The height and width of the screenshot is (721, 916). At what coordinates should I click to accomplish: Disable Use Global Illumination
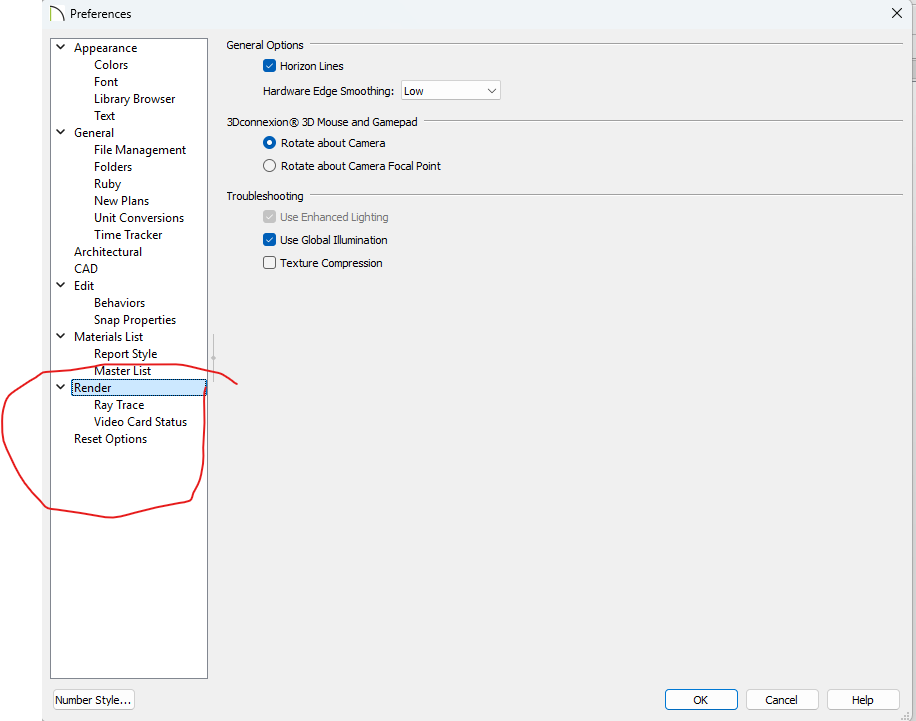[x=269, y=240]
